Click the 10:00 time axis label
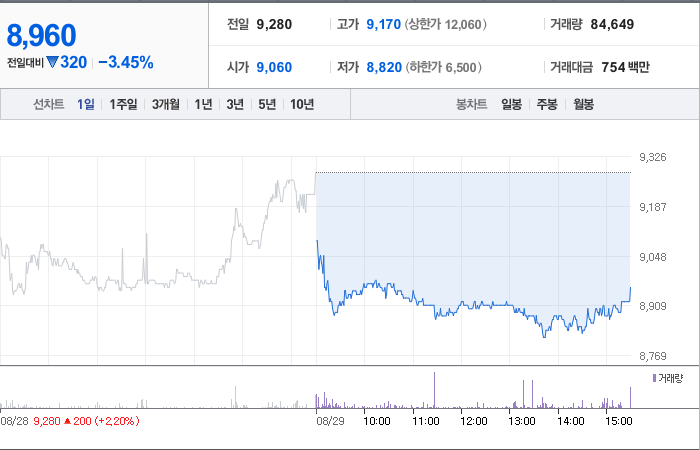Screen dimensions: 700x450 coord(377,421)
